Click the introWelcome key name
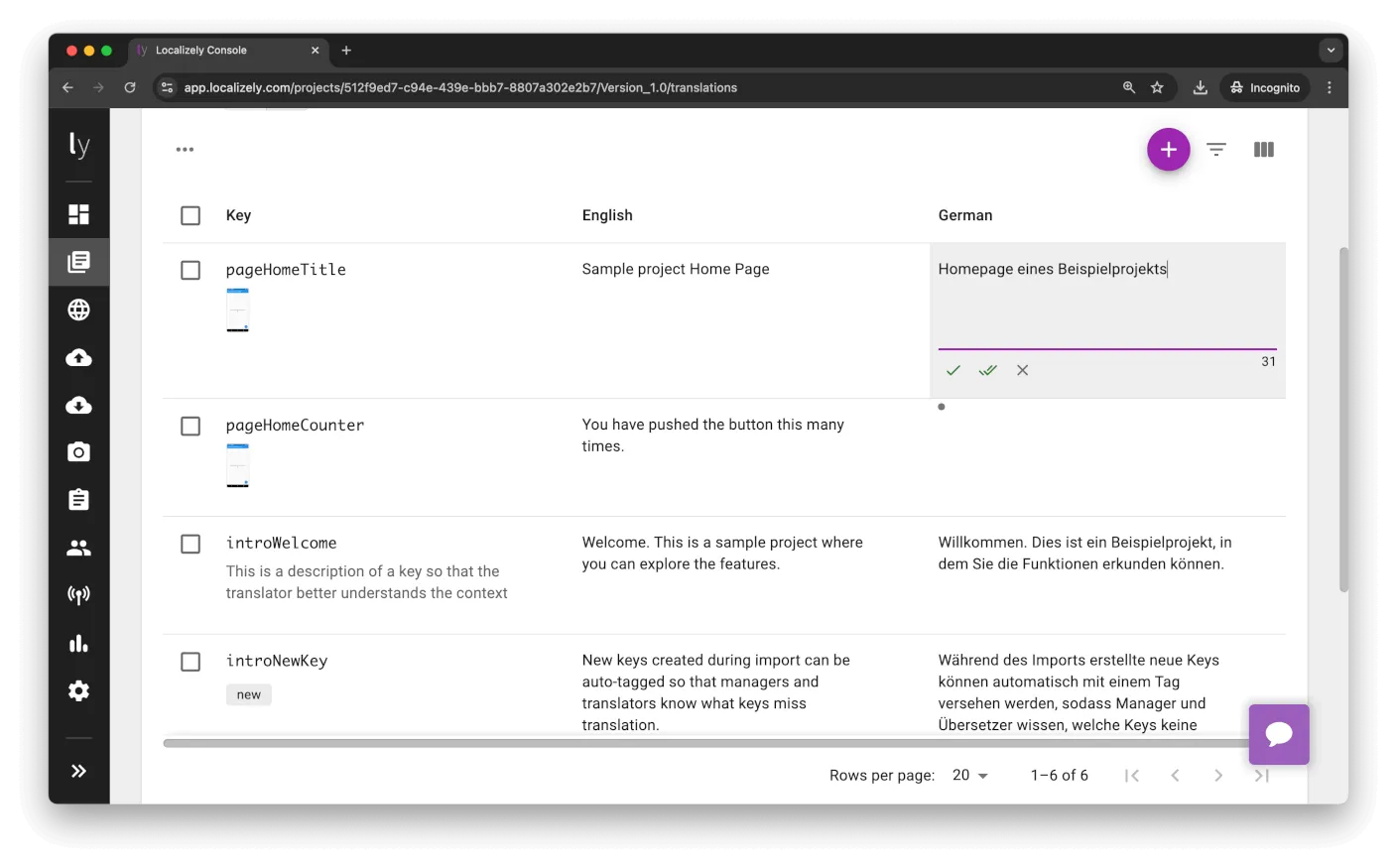 281,544
